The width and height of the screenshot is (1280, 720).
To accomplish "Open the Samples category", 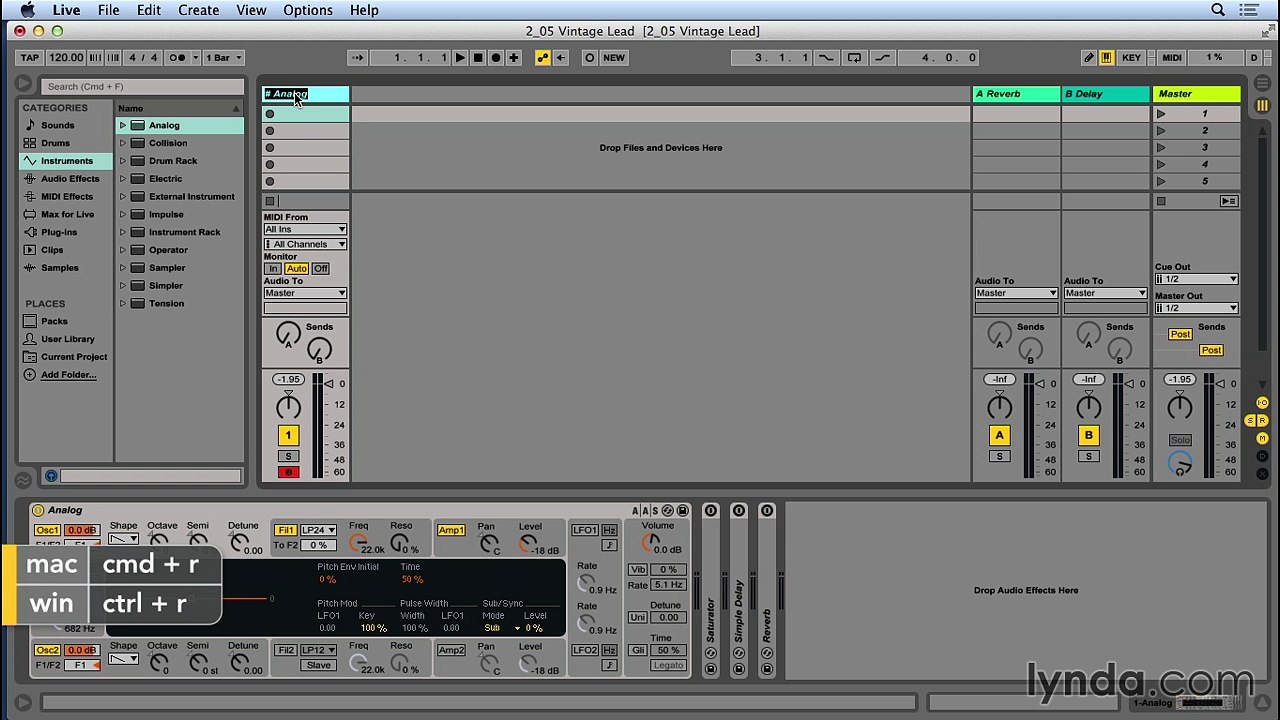I will (59, 268).
